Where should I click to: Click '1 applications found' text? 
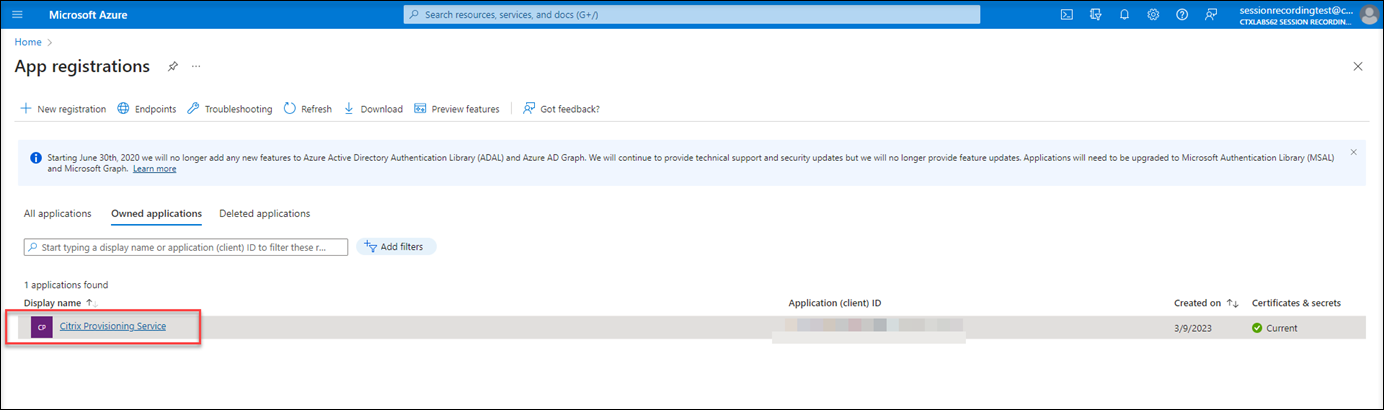pyautogui.click(x=66, y=285)
